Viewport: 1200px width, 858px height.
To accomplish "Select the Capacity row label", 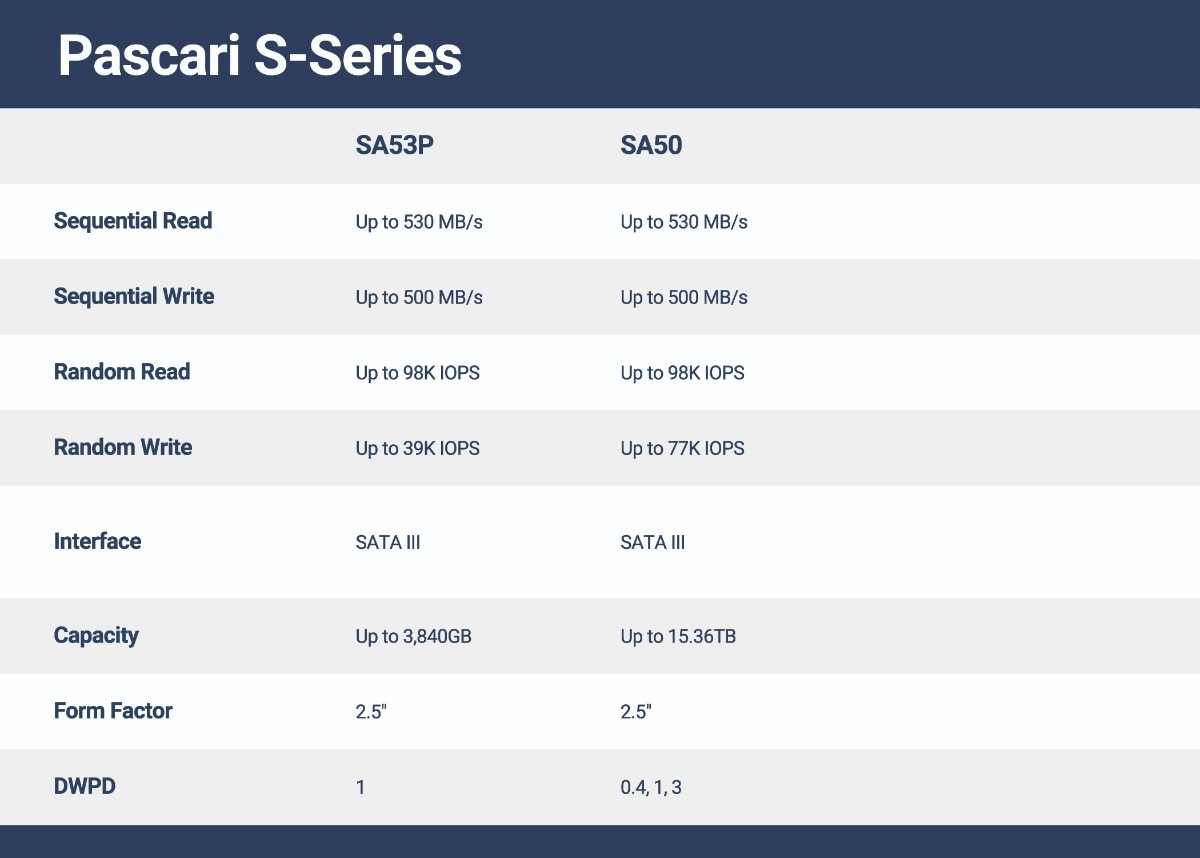I will (96, 636).
